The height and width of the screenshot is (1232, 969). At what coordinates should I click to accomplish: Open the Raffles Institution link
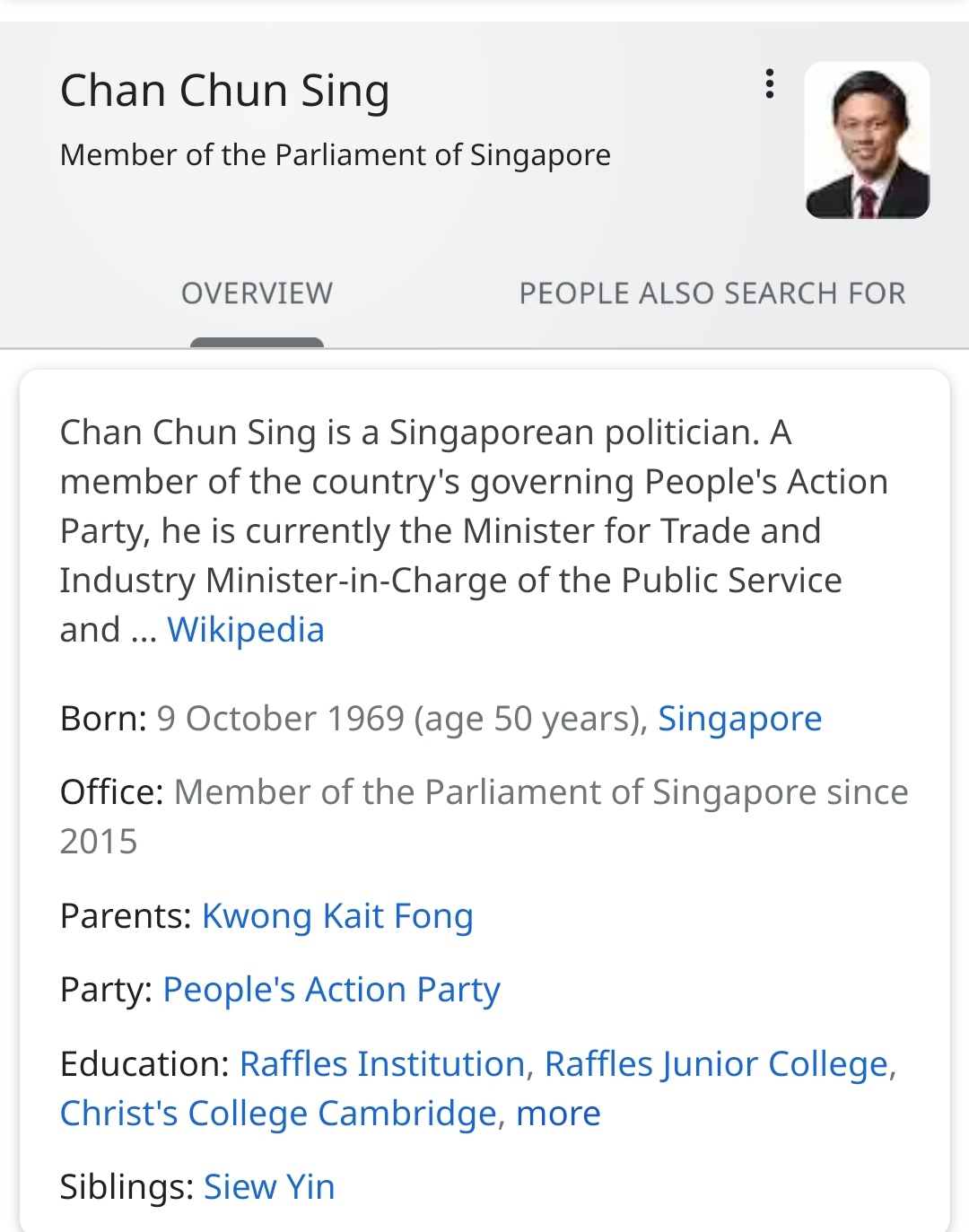coord(382,1064)
